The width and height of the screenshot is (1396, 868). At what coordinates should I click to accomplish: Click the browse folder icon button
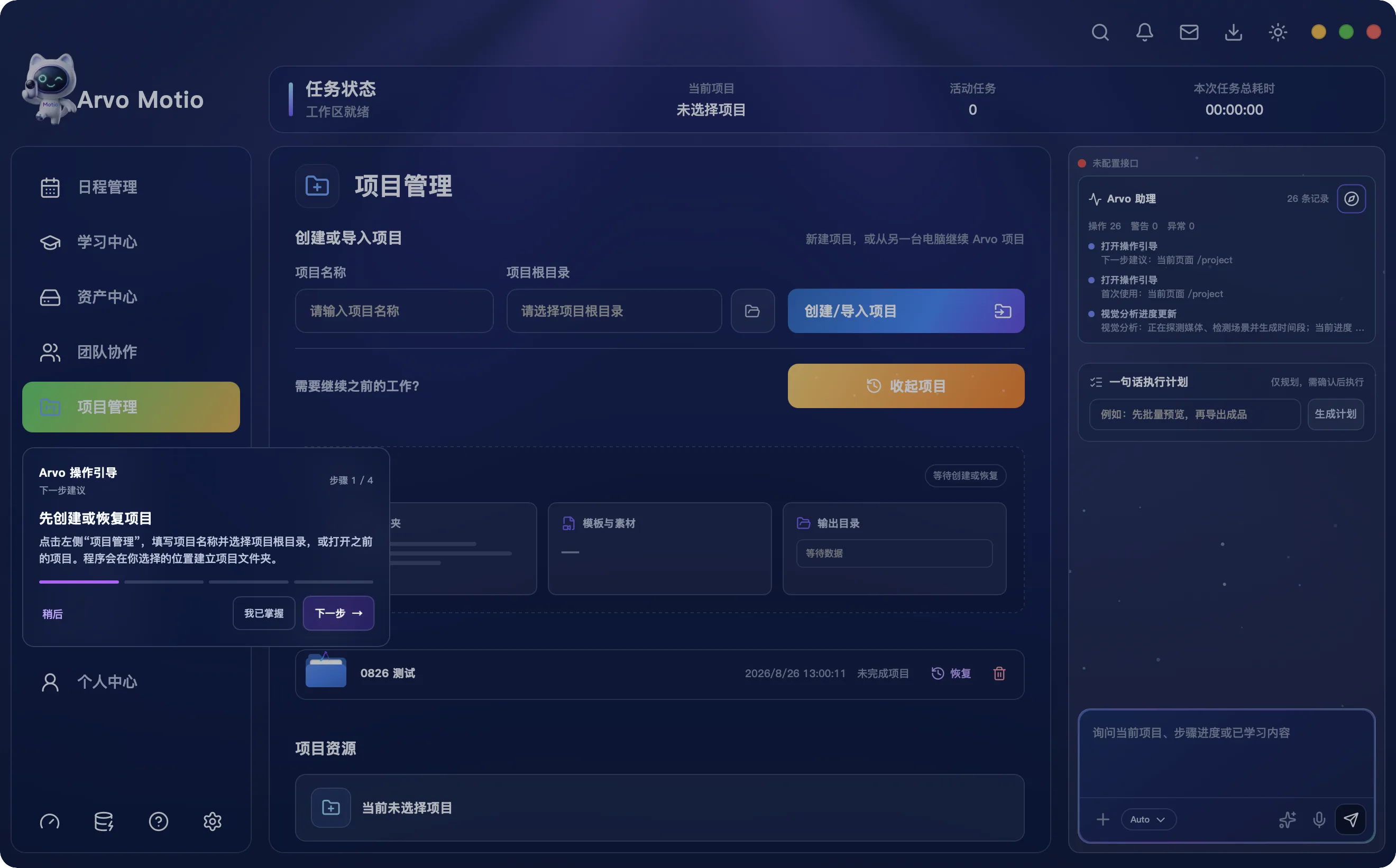(752, 311)
